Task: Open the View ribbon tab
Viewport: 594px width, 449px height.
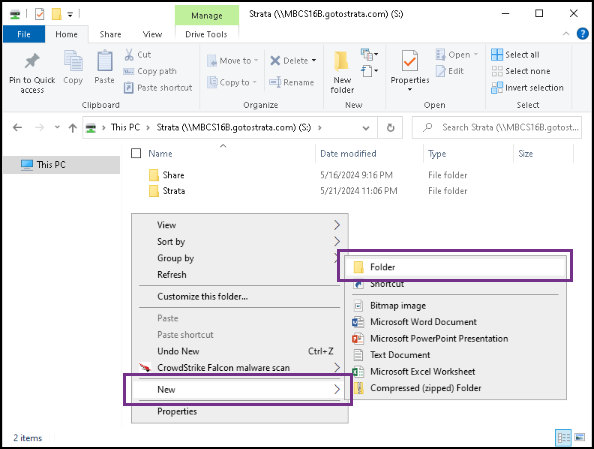Action: pyautogui.click(x=152, y=34)
